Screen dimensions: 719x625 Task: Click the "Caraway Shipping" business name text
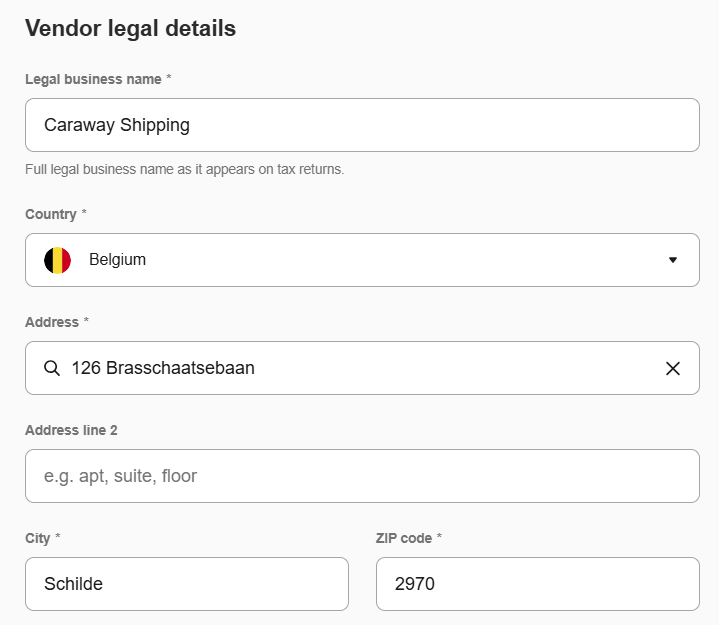[x=117, y=125]
